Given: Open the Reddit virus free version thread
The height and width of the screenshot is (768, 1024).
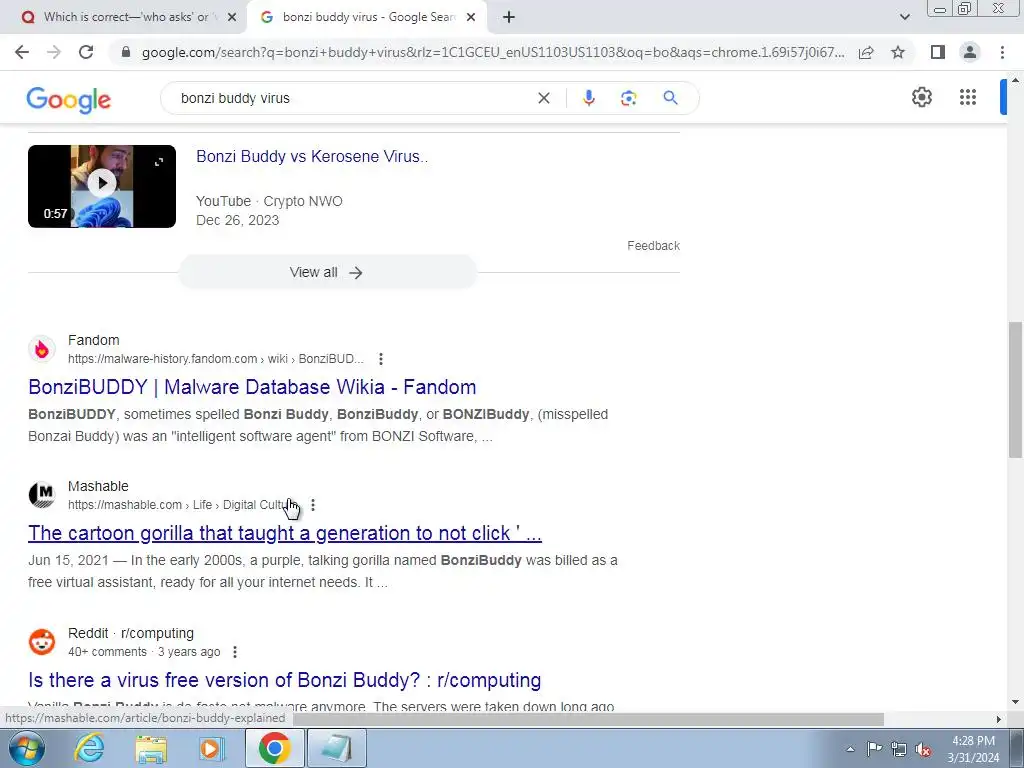Looking at the screenshot, I should (285, 680).
